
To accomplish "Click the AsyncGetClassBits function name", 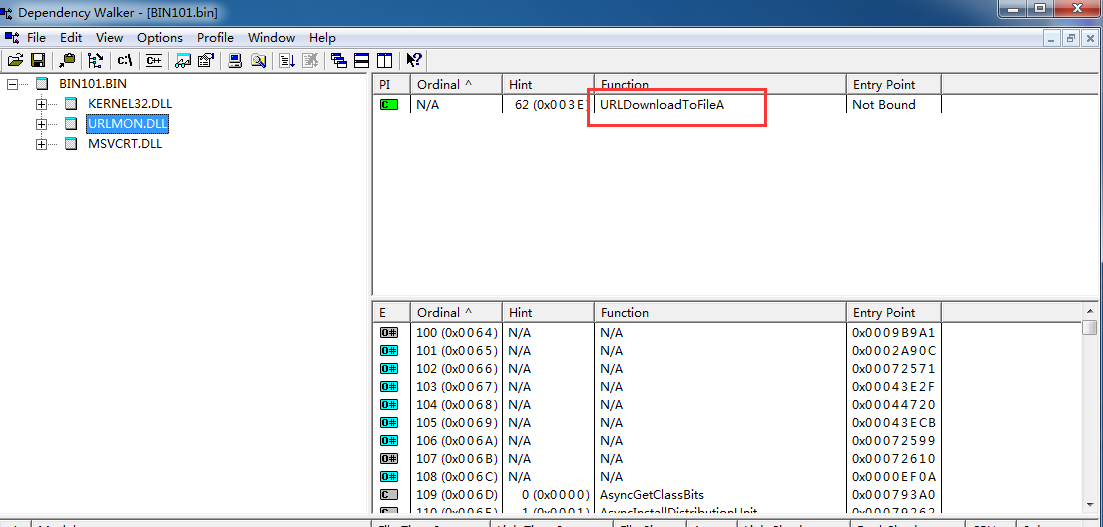I will tap(652, 495).
